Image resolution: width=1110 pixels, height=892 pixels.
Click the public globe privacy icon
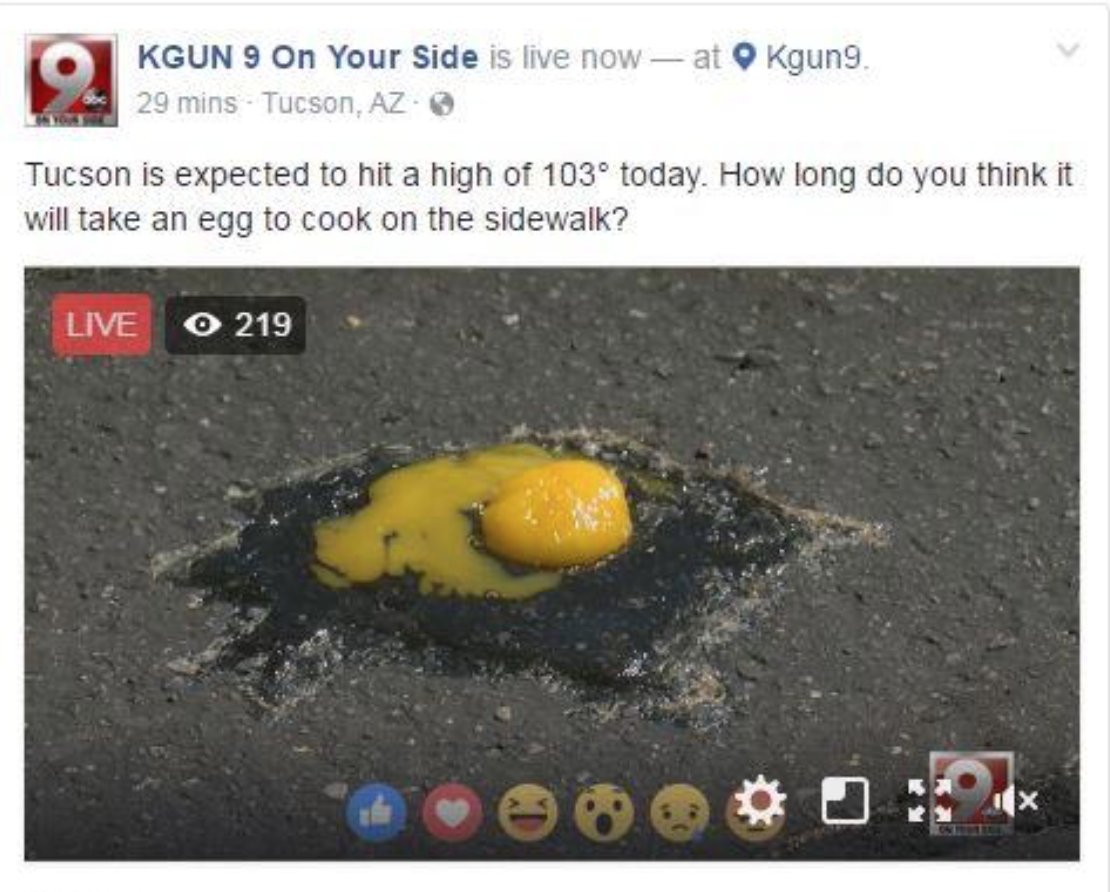point(442,105)
